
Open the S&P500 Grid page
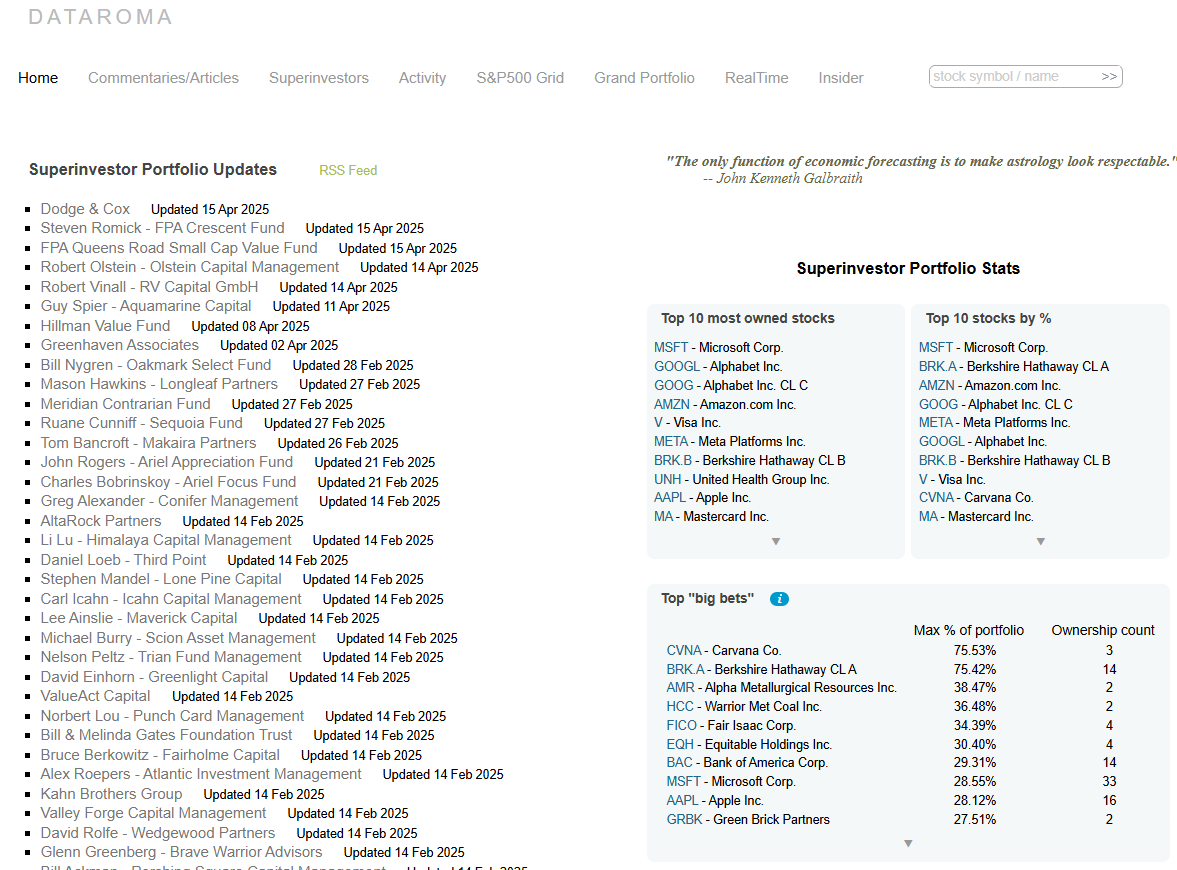(519, 78)
